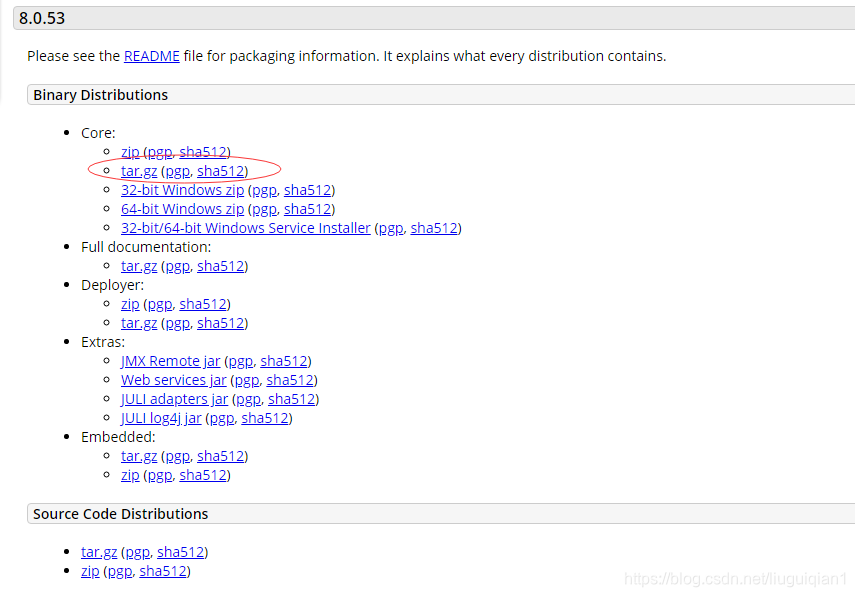
Task: Open pgp for source code zip
Action: coord(120,571)
